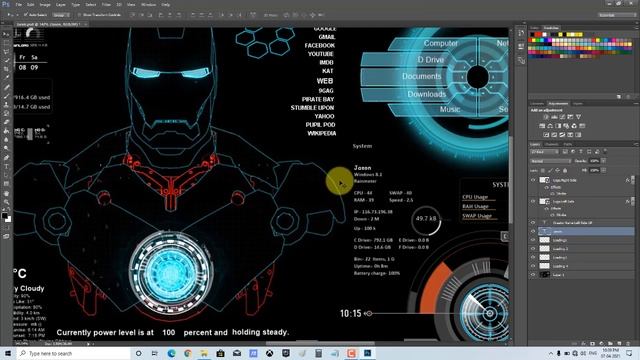Screen dimensions: 640x360
Task: Open the Auto-Select Group dropdown
Action: pos(61,15)
